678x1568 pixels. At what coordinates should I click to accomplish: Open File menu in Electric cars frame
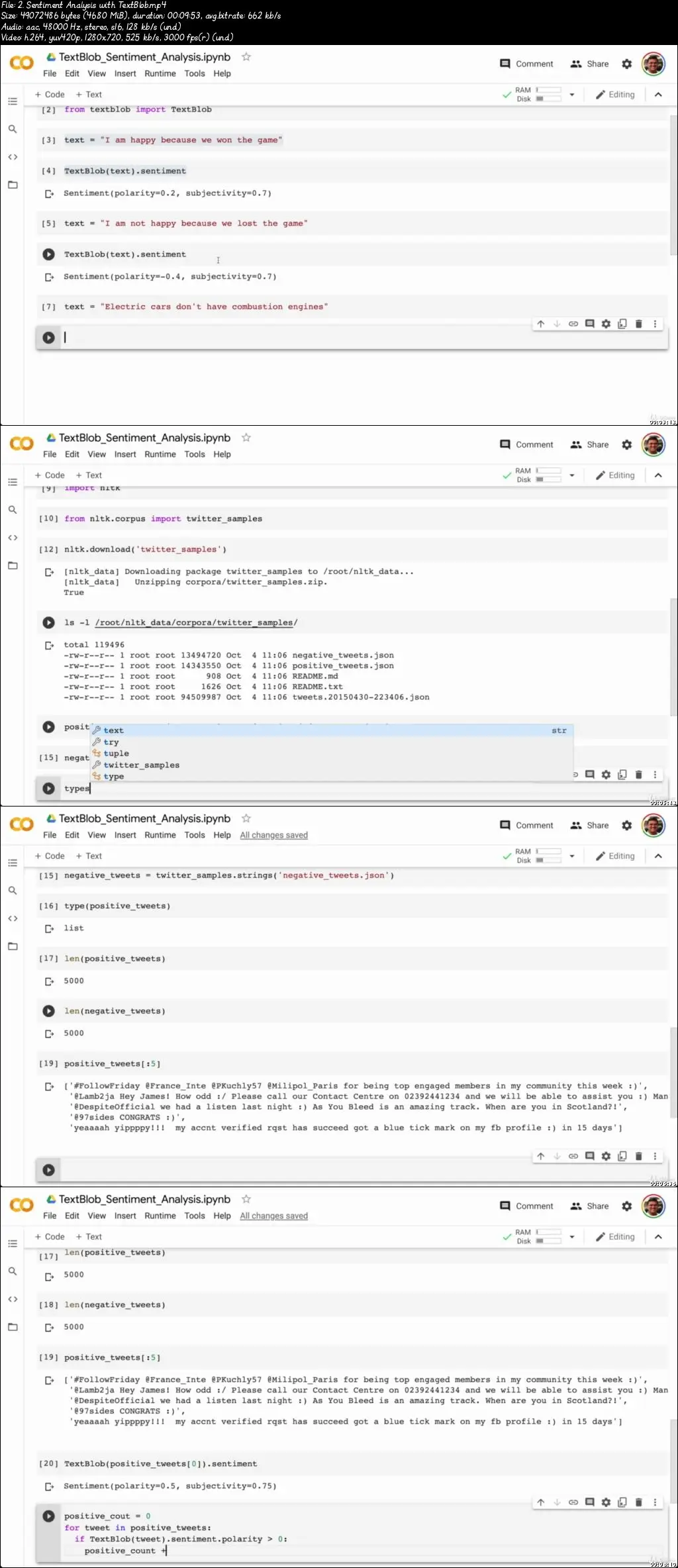coord(50,73)
